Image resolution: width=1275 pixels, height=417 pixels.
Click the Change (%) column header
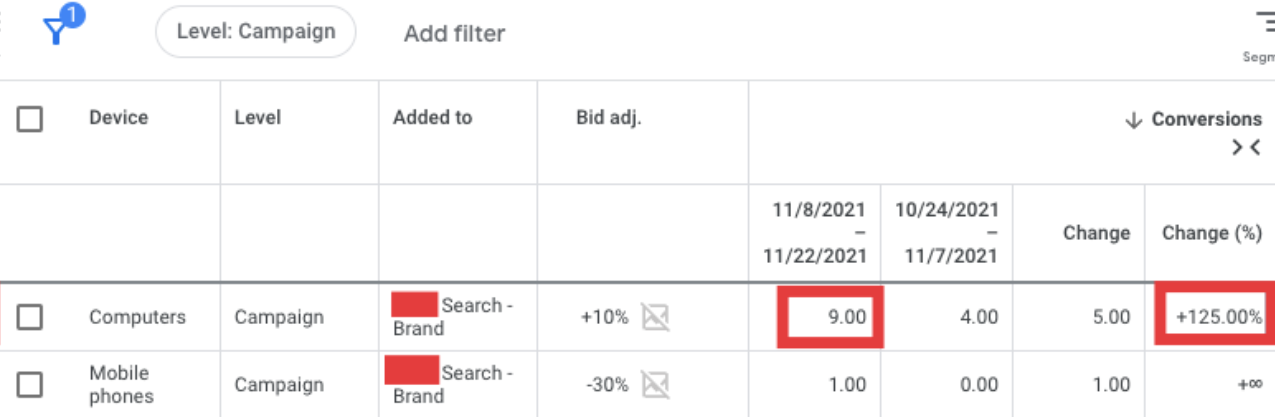(1212, 233)
